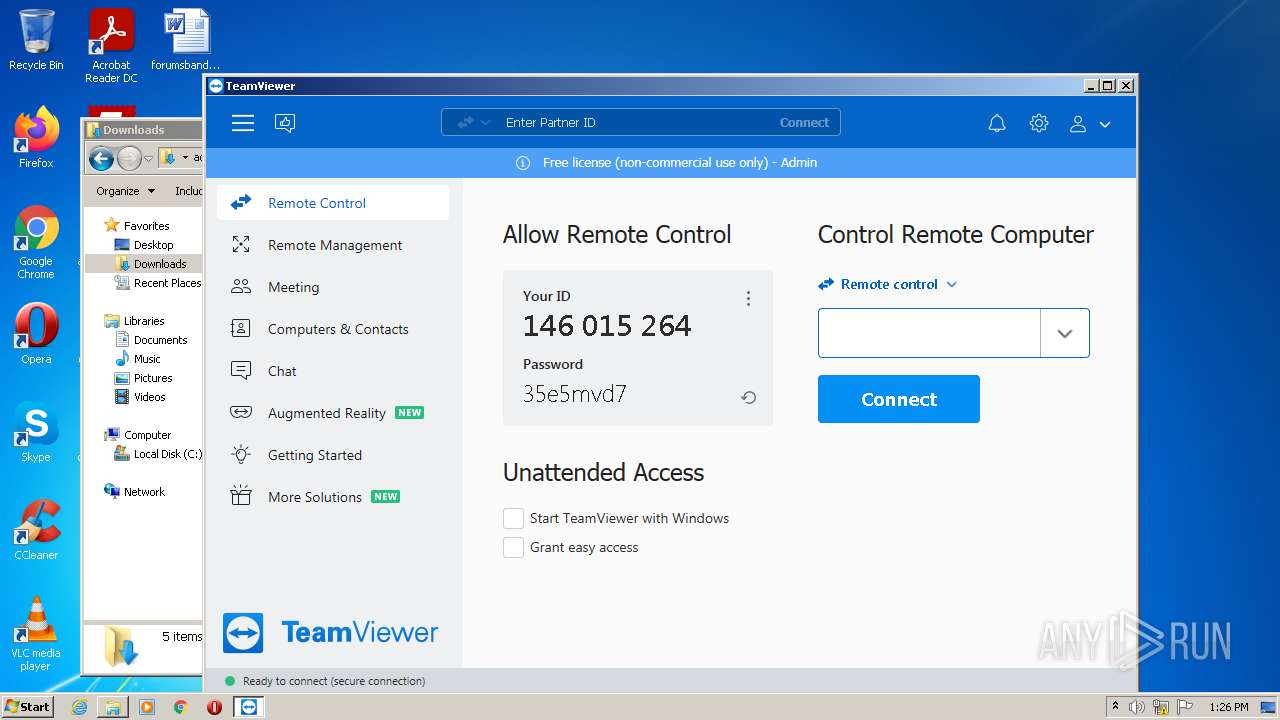The height and width of the screenshot is (720, 1280).
Task: Open Internet Explorer from the taskbar
Action: point(79,707)
